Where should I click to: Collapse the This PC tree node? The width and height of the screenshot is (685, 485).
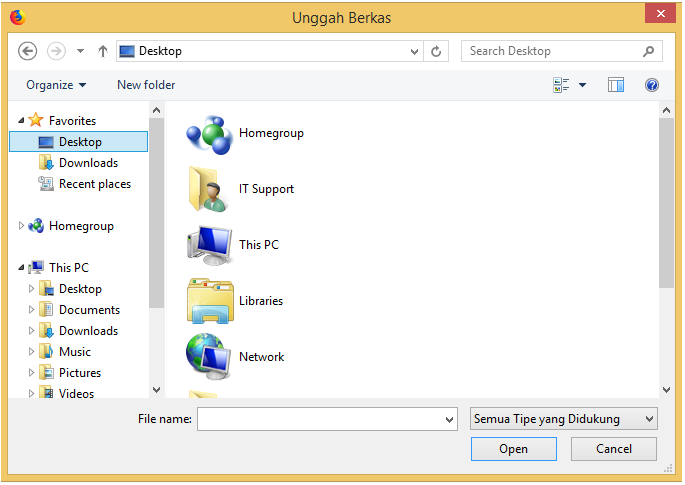21,267
